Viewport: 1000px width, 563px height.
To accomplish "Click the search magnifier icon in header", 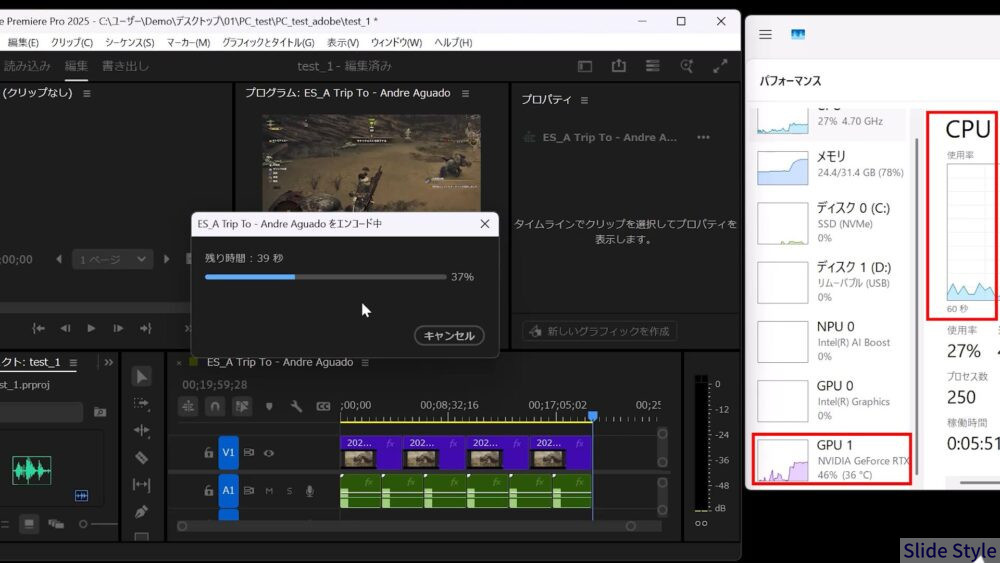I will point(687,66).
